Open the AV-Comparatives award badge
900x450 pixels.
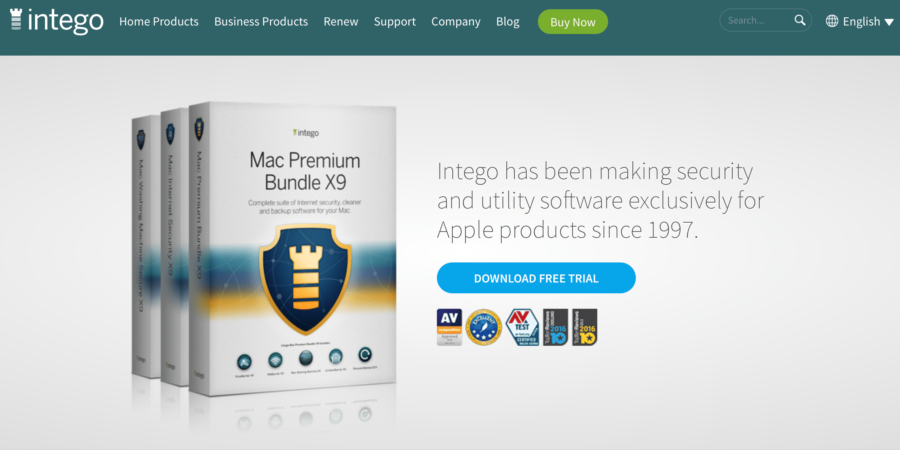pyautogui.click(x=449, y=327)
